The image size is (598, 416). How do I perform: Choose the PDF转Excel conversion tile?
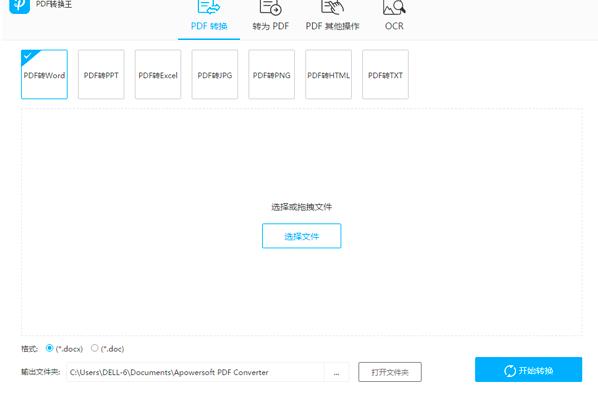point(158,74)
